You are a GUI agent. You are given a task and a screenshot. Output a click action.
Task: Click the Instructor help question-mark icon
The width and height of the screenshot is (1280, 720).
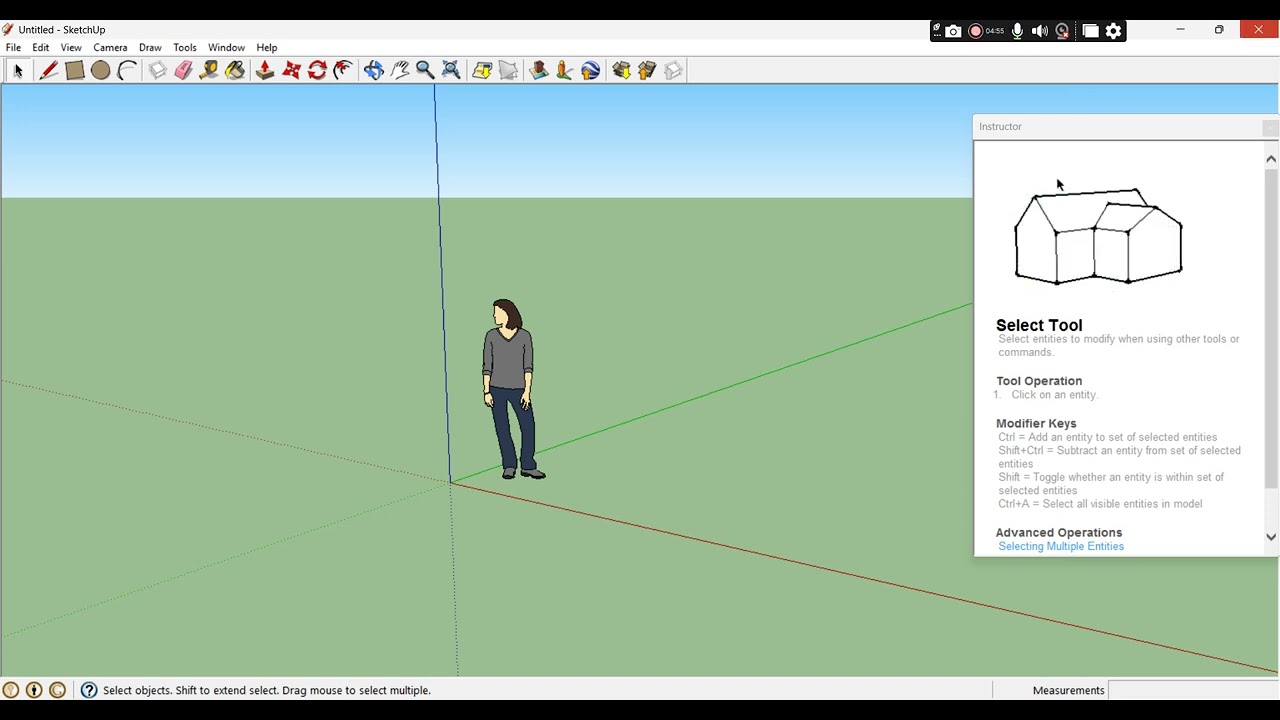[x=89, y=690]
